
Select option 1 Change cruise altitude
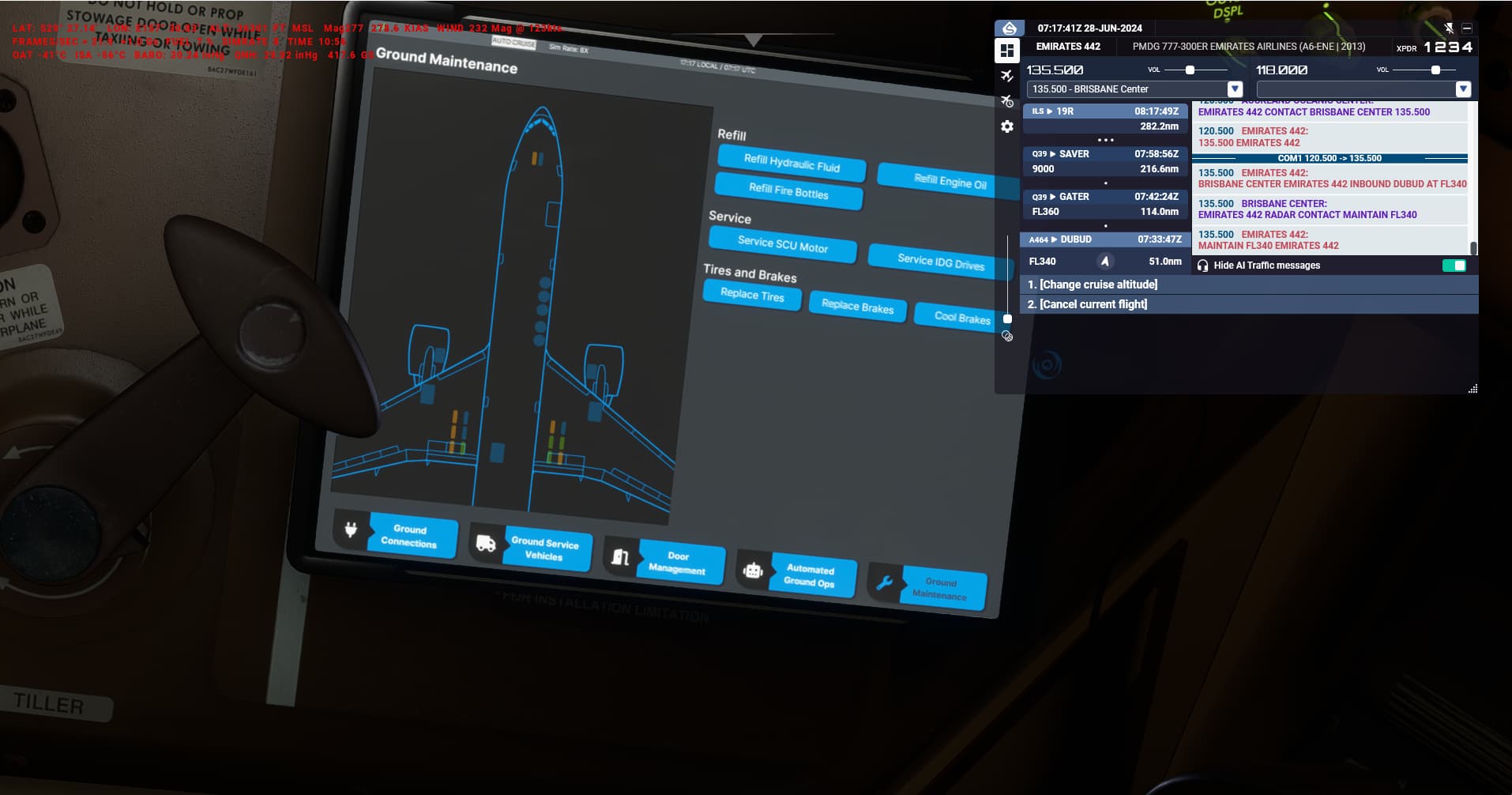tap(1249, 284)
